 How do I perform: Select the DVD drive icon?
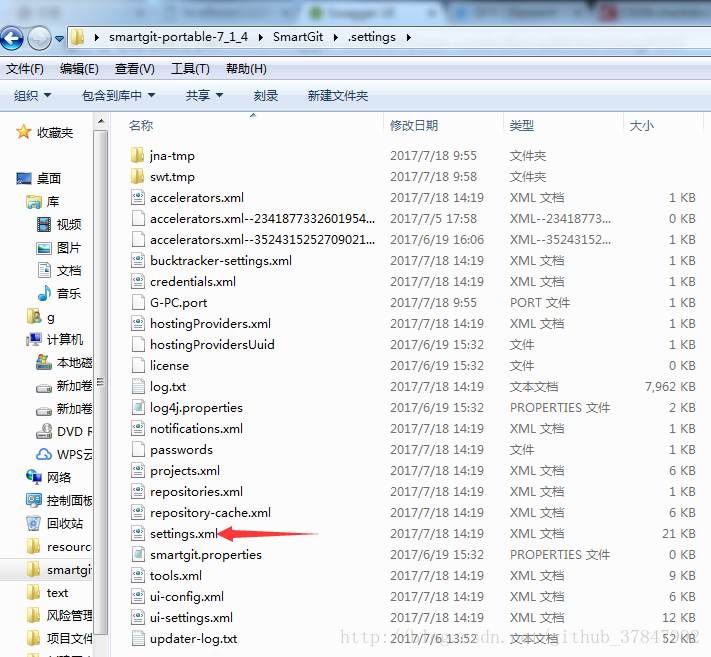44,431
